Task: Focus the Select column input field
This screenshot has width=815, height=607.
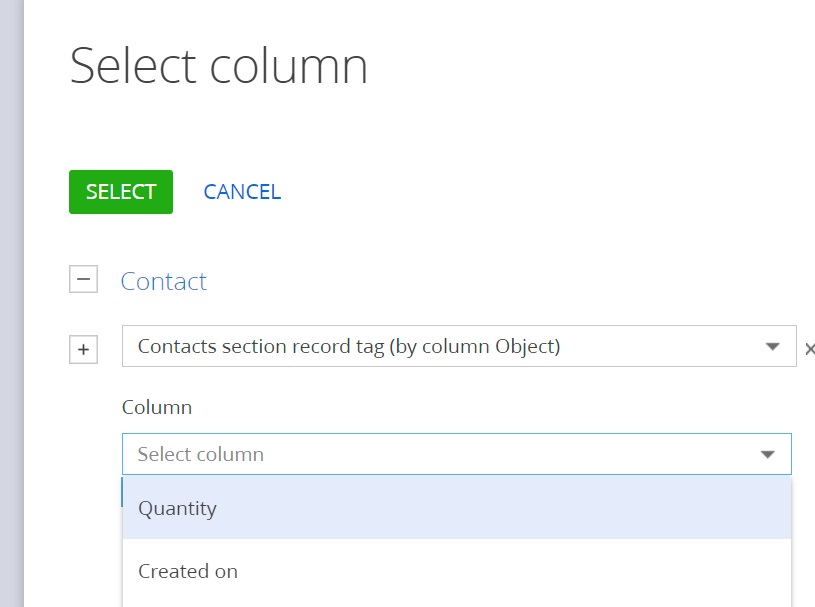Action: click(456, 454)
